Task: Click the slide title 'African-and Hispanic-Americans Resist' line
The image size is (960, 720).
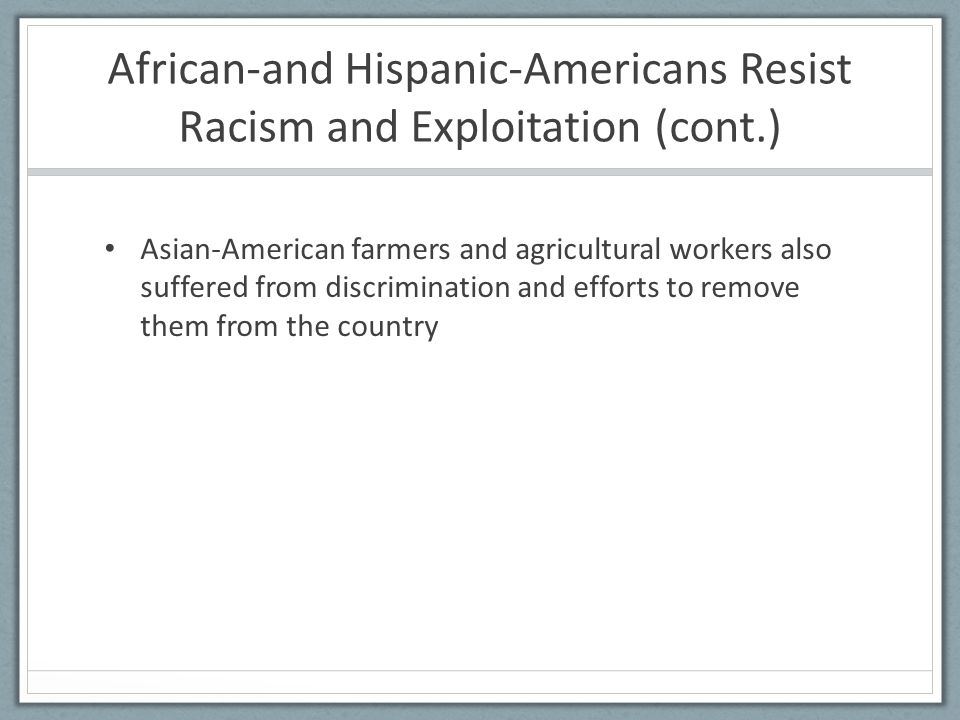Action: [x=479, y=69]
